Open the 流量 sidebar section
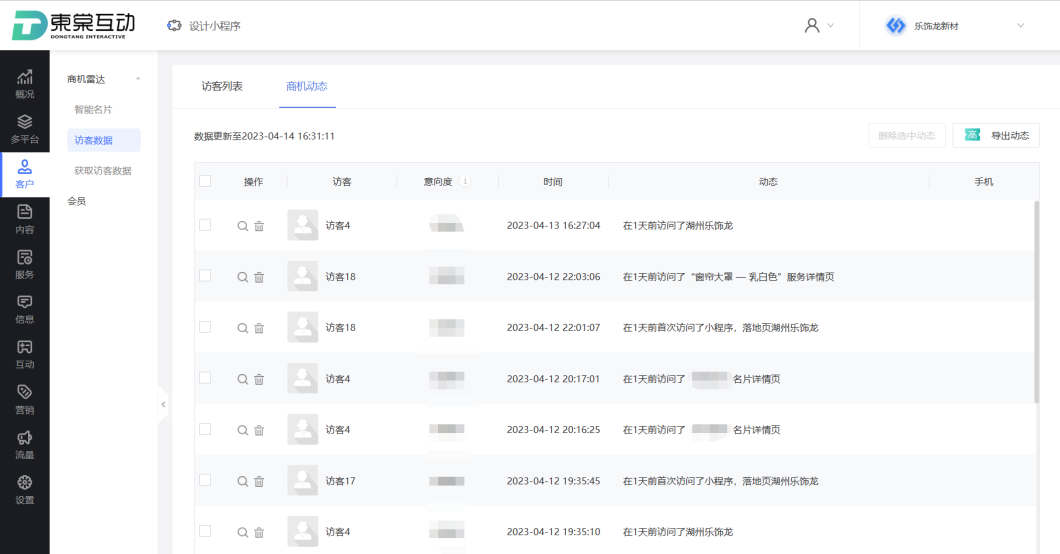 point(24,445)
